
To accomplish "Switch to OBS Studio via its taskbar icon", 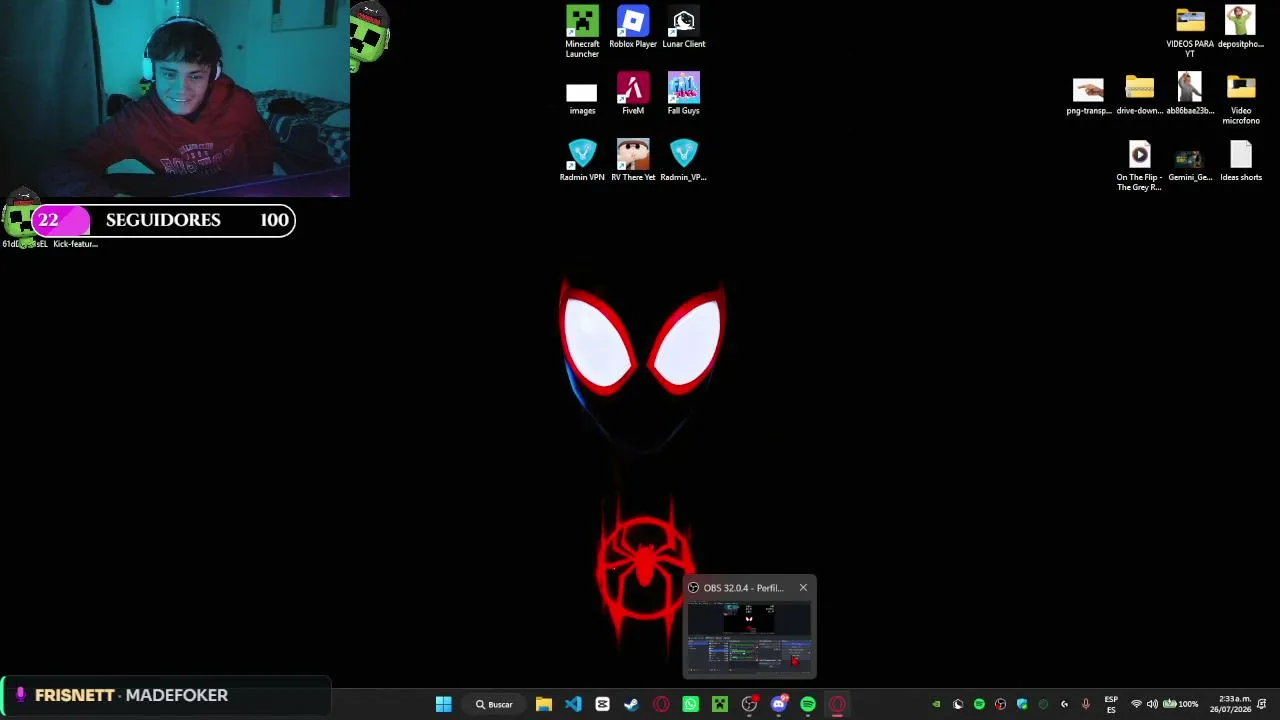I will coord(749,704).
